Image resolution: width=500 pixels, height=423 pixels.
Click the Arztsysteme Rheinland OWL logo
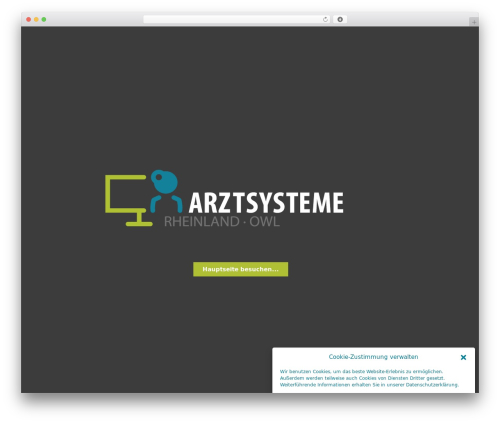(224, 199)
